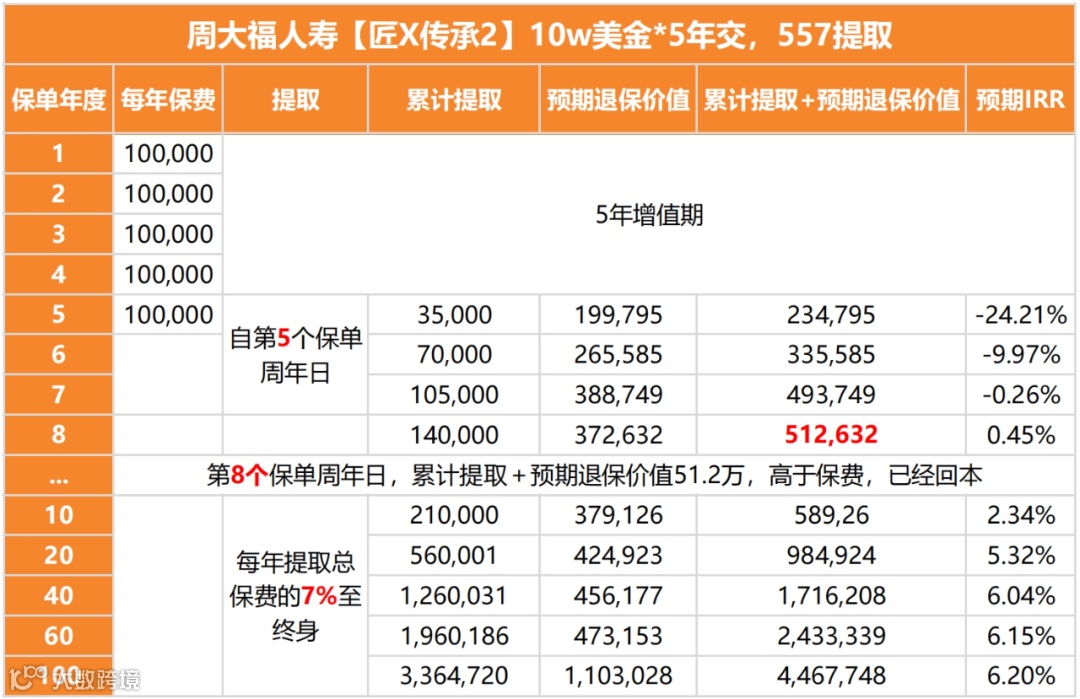Click policy year 5 cell
Screen dimensions: 1080x699
pyautogui.click(x=59, y=315)
